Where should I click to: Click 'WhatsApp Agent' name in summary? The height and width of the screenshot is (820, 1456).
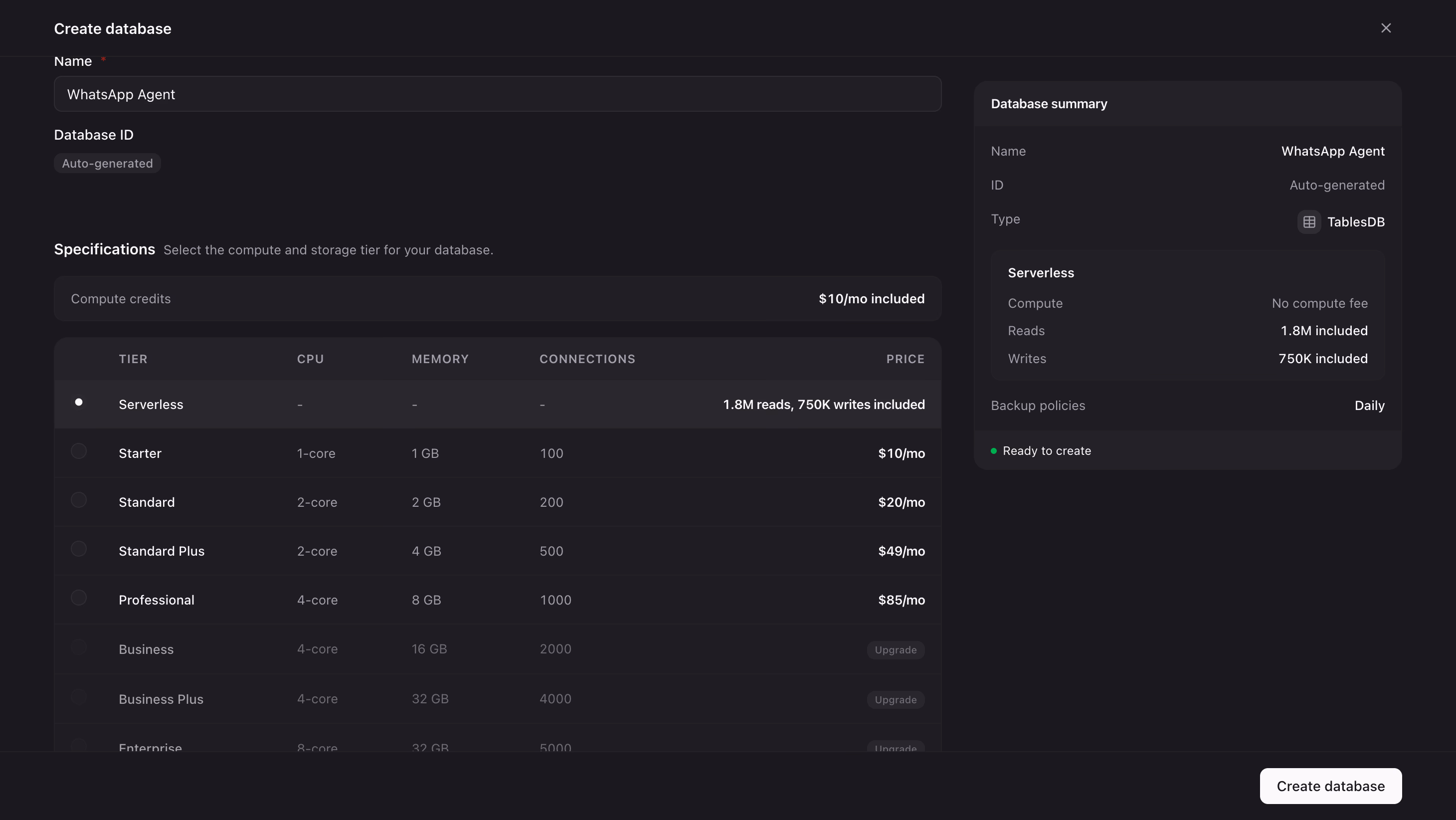pos(1333,152)
